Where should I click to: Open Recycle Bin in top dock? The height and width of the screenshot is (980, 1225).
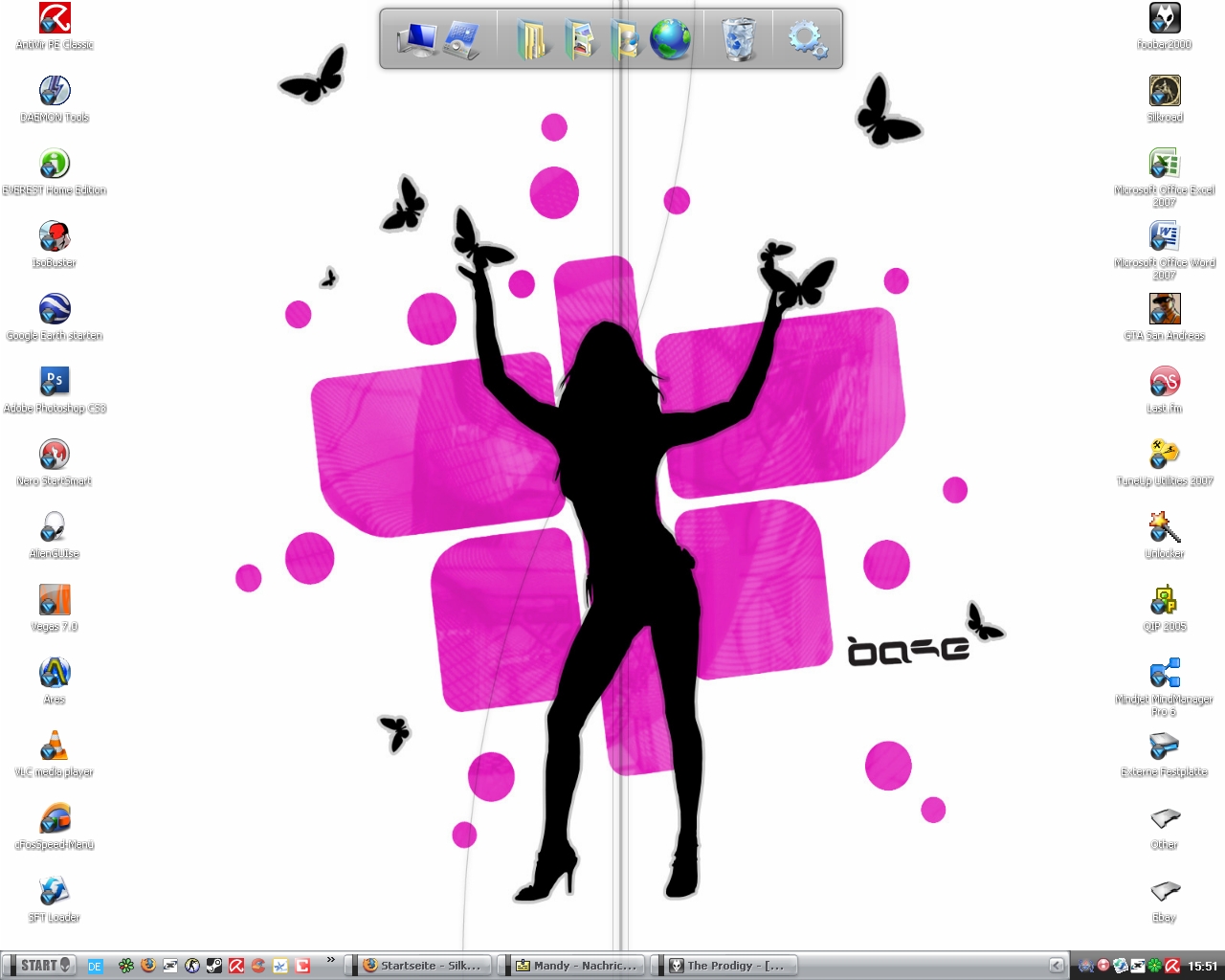click(x=738, y=40)
